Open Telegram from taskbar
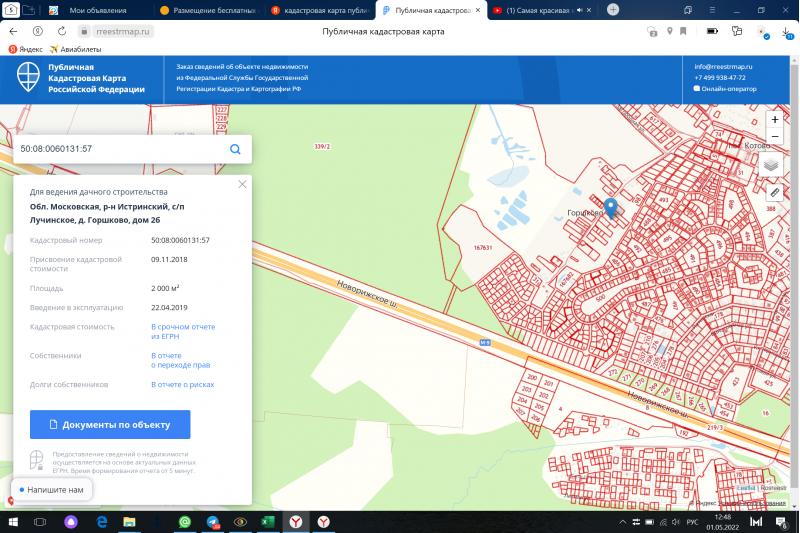 213,522
